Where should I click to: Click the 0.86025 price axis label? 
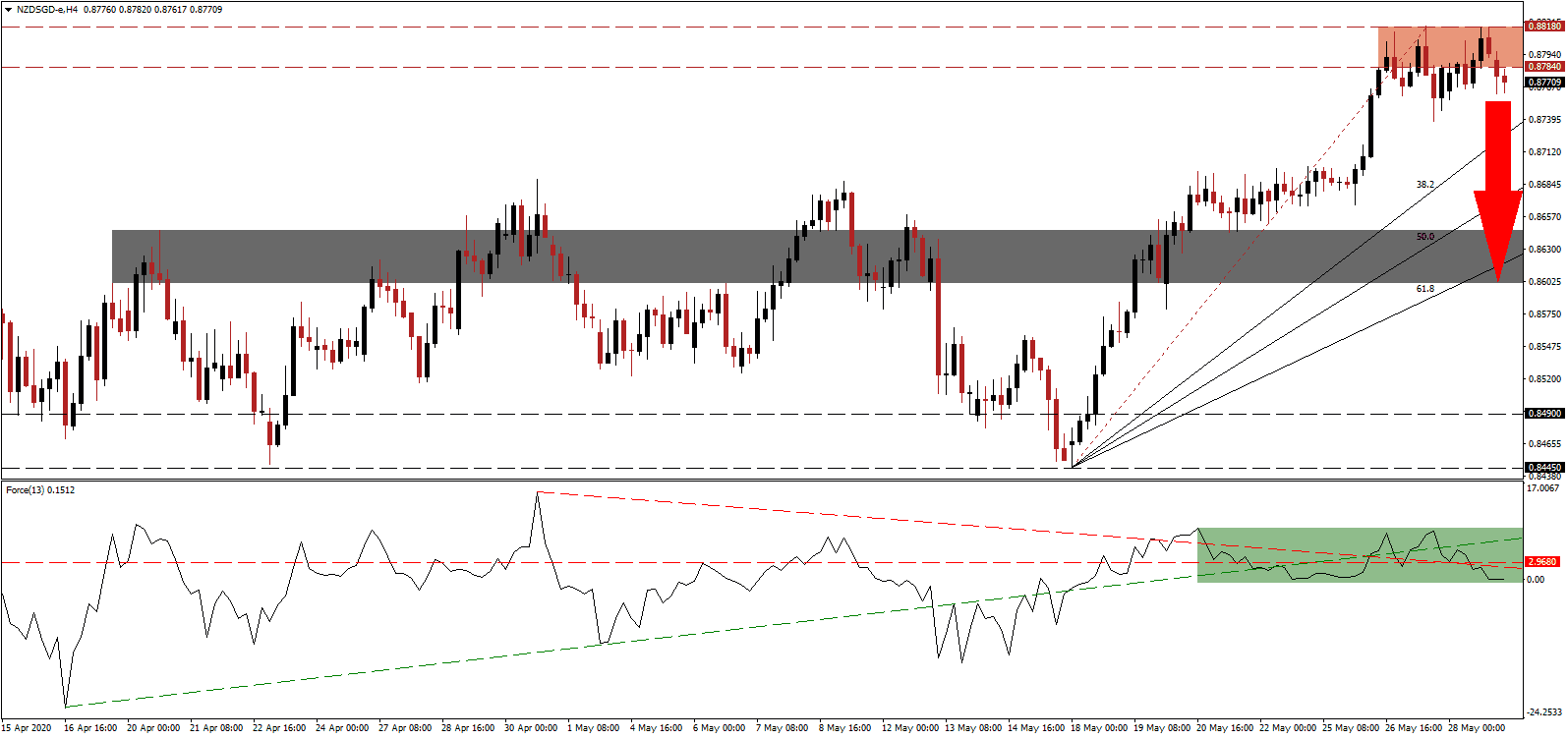(x=1546, y=282)
